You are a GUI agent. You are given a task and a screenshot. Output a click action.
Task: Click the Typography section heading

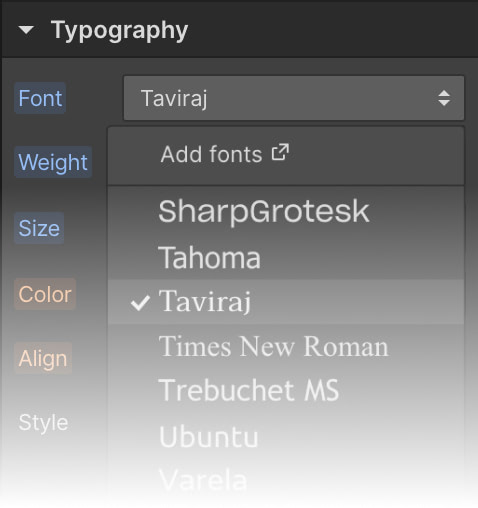click(x=119, y=31)
